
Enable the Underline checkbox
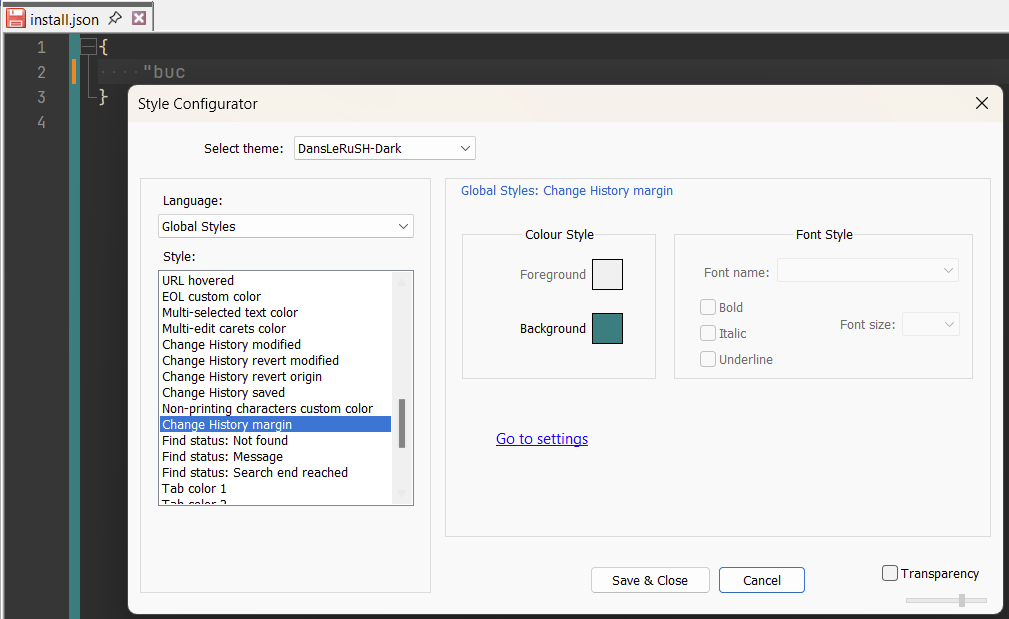(708, 359)
